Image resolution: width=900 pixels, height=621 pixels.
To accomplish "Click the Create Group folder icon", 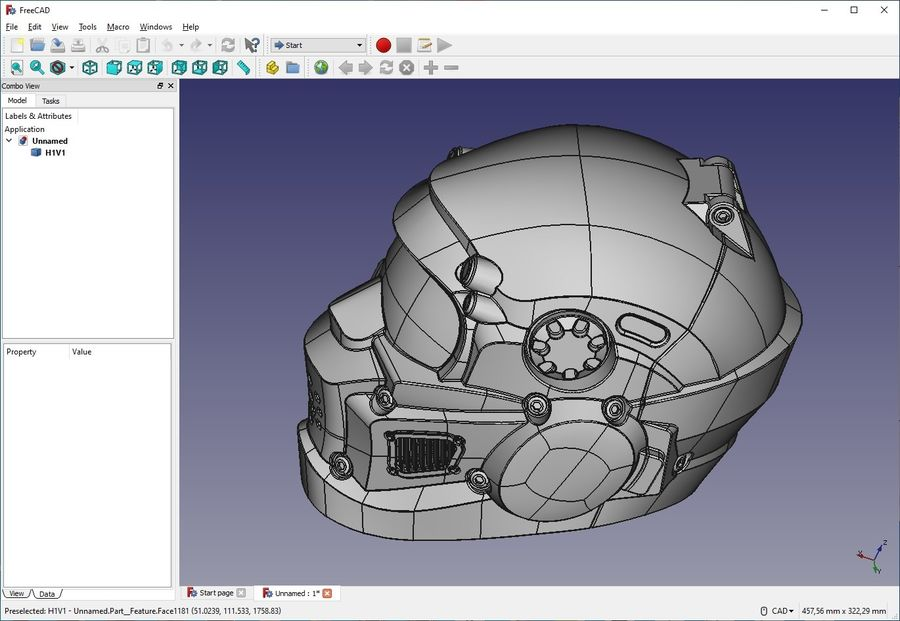I will 293,67.
